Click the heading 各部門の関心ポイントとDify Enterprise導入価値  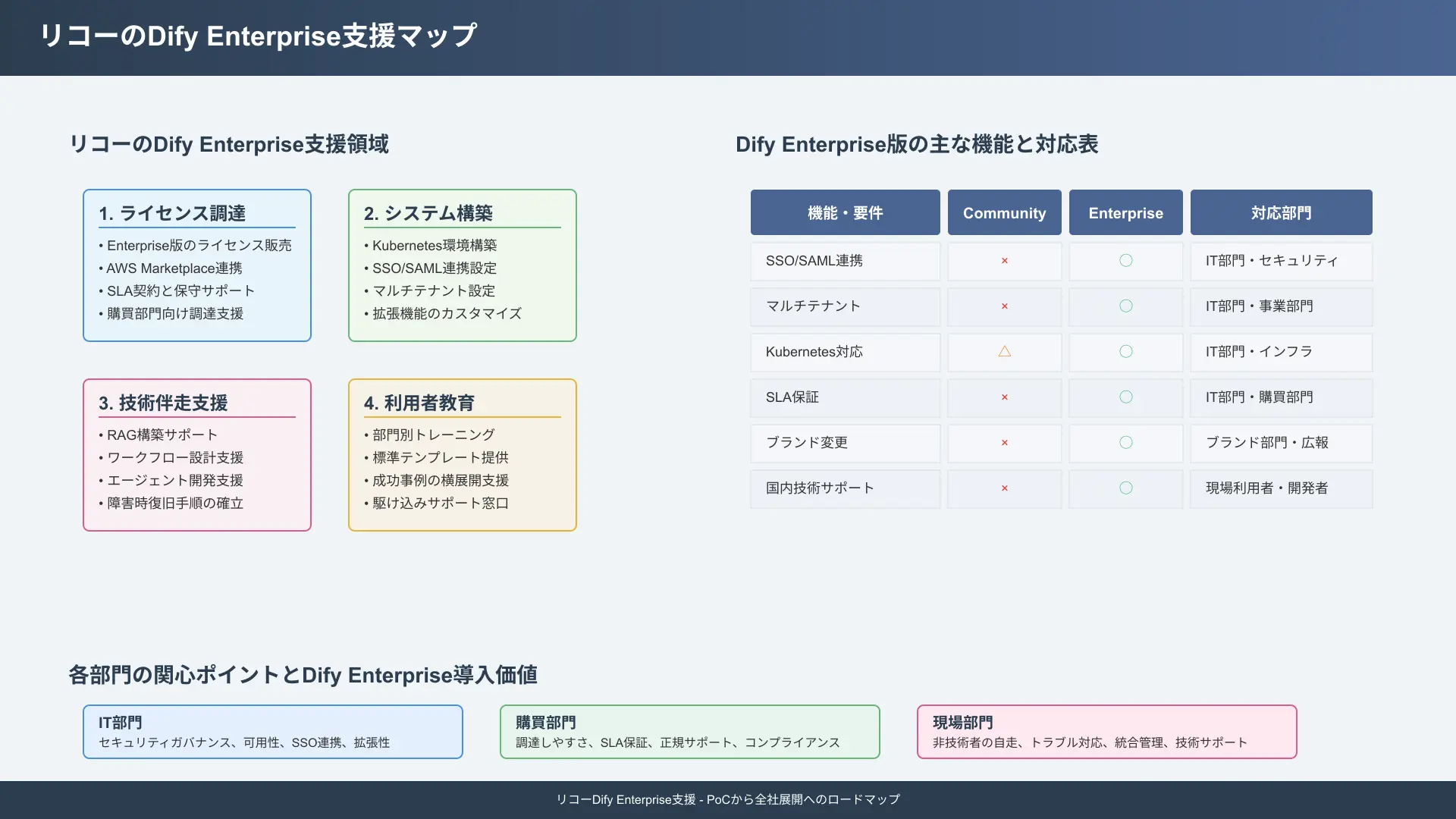click(x=303, y=675)
